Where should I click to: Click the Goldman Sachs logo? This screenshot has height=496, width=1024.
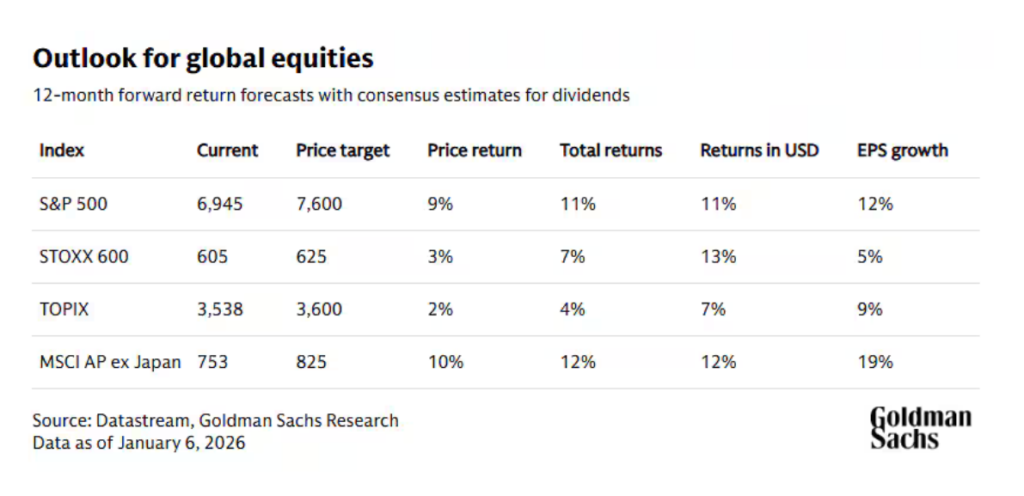919,428
